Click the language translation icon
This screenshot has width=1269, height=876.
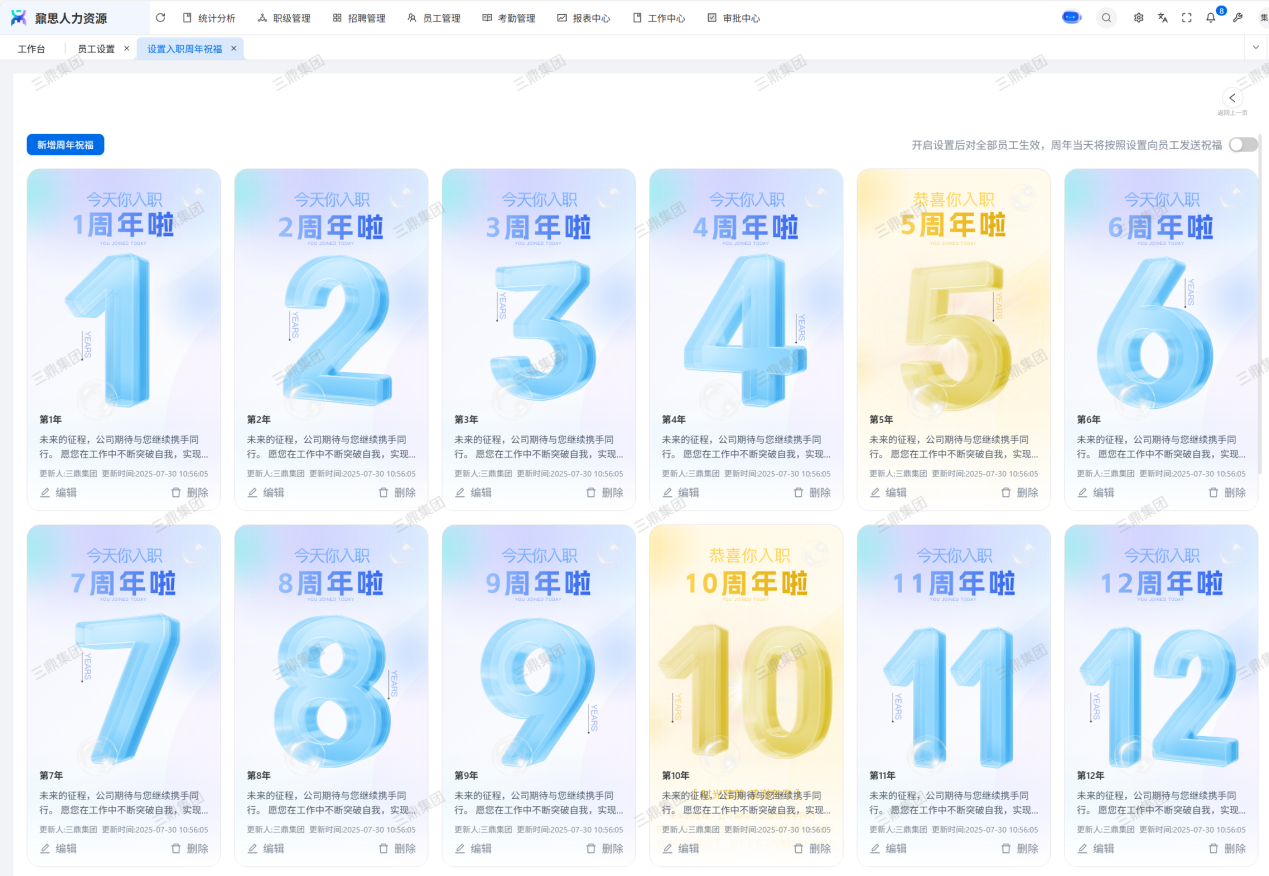tap(1162, 18)
